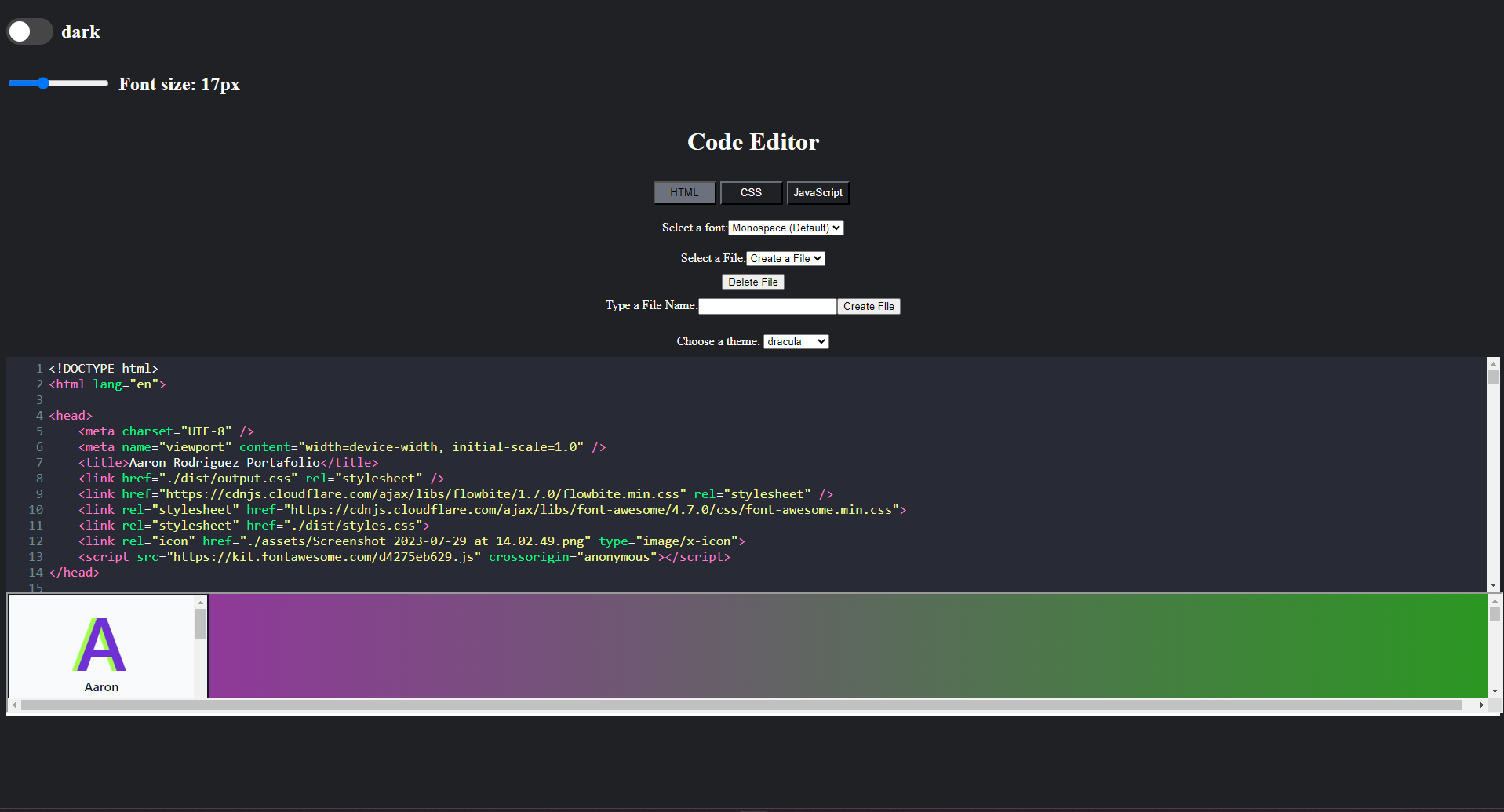The width and height of the screenshot is (1504, 812).
Task: Click the editor scrollbar up arrow
Action: pyautogui.click(x=1493, y=363)
